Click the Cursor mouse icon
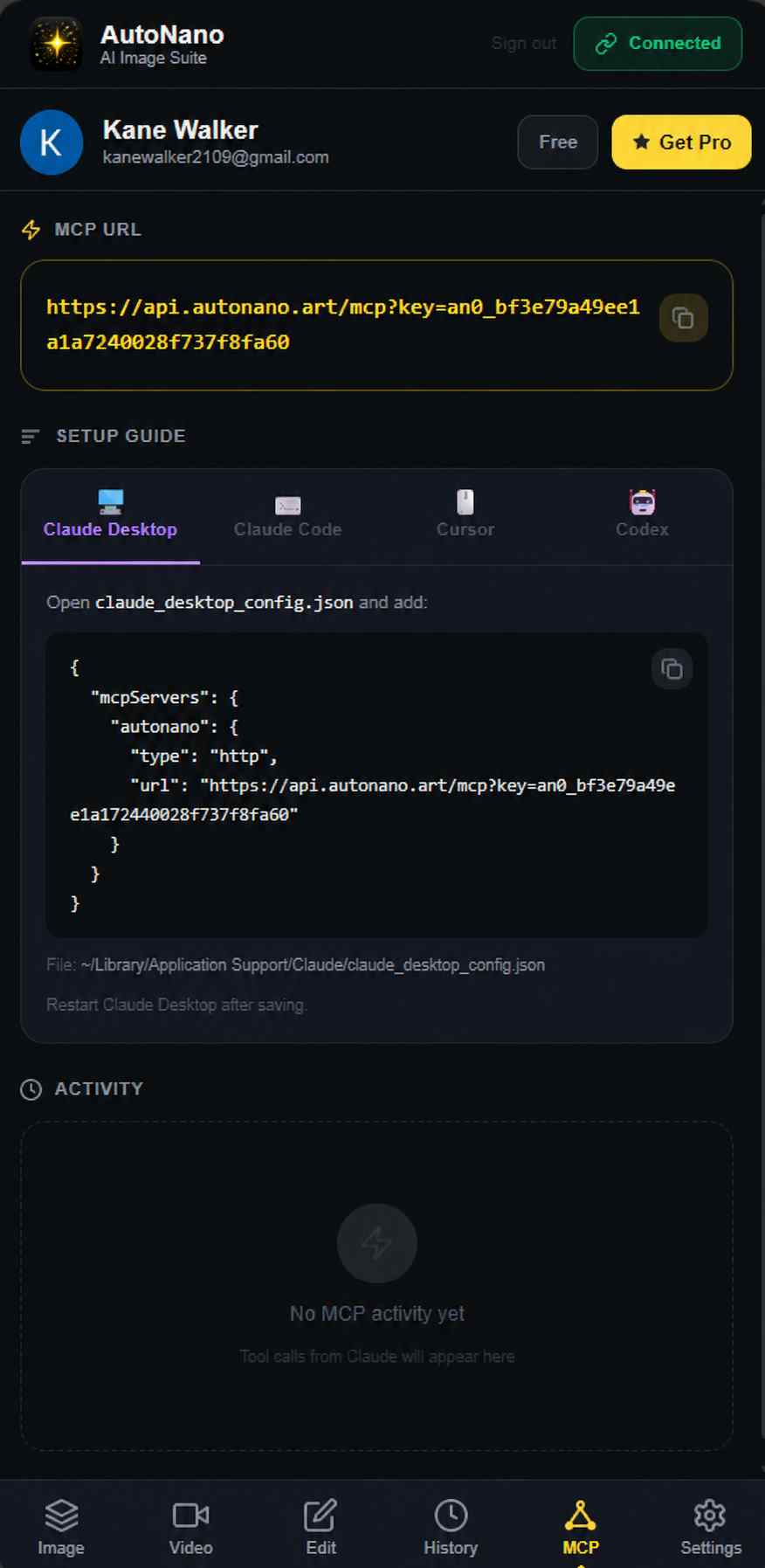765x1568 pixels. coord(465,502)
